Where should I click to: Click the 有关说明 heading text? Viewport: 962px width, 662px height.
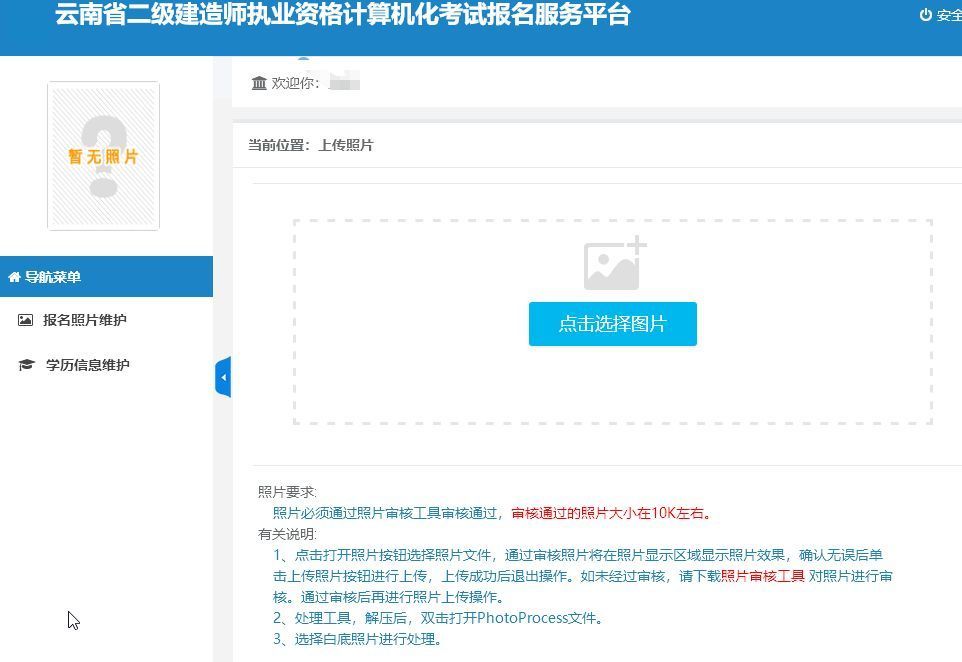tap(287, 534)
